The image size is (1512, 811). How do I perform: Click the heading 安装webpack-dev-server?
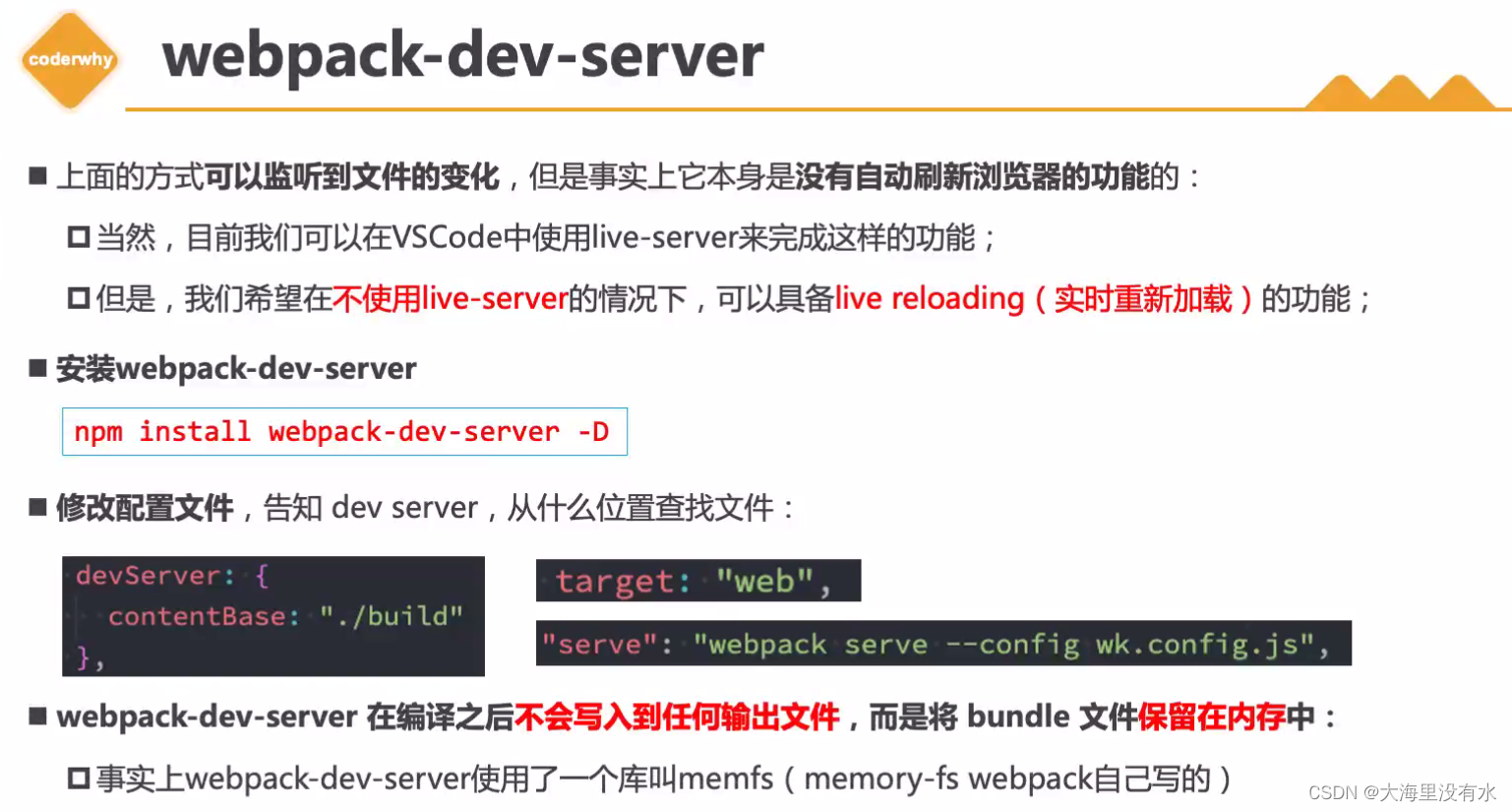tap(236, 369)
